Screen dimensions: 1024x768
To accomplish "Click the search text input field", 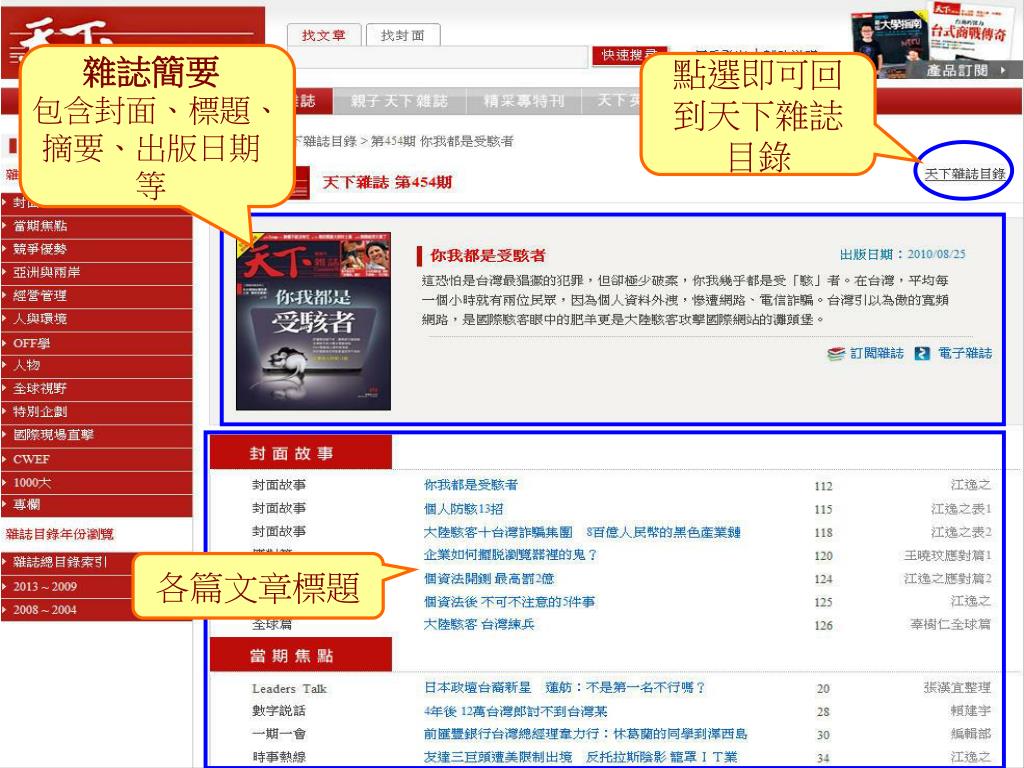I will [438, 57].
